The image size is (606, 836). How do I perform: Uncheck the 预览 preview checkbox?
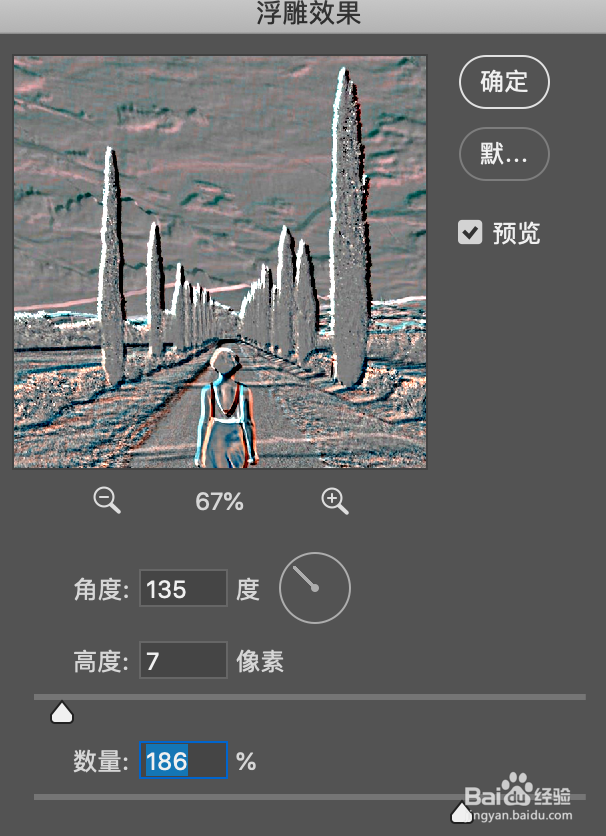470,232
